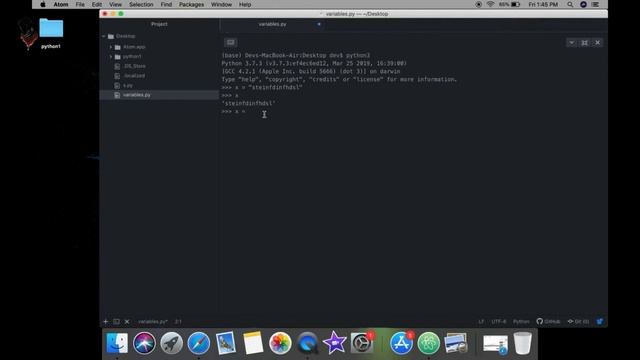
Task: Click the terminal keyboard input icon
Action: coord(231,42)
